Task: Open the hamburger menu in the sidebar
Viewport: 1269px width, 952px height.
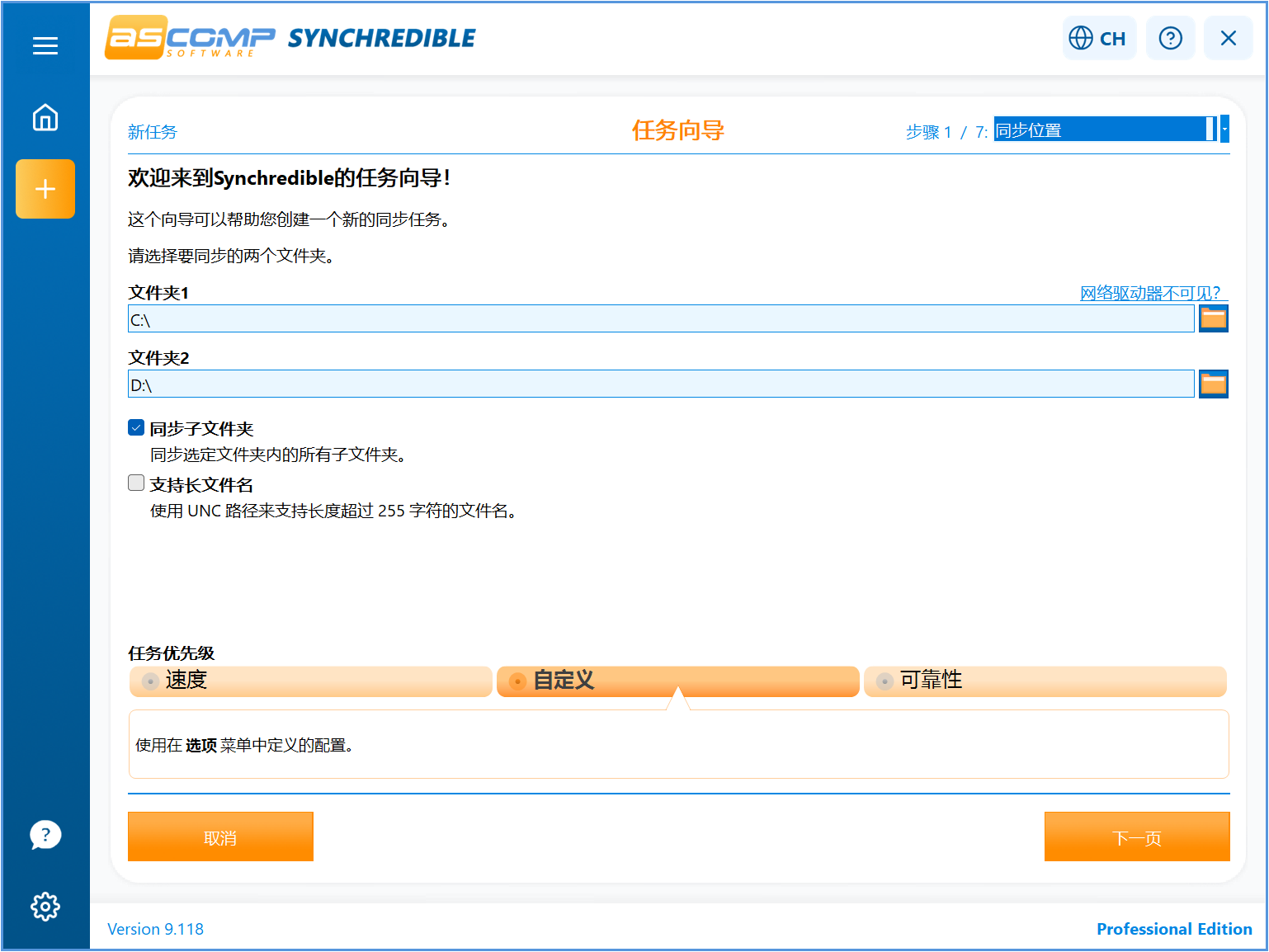Action: 45,46
